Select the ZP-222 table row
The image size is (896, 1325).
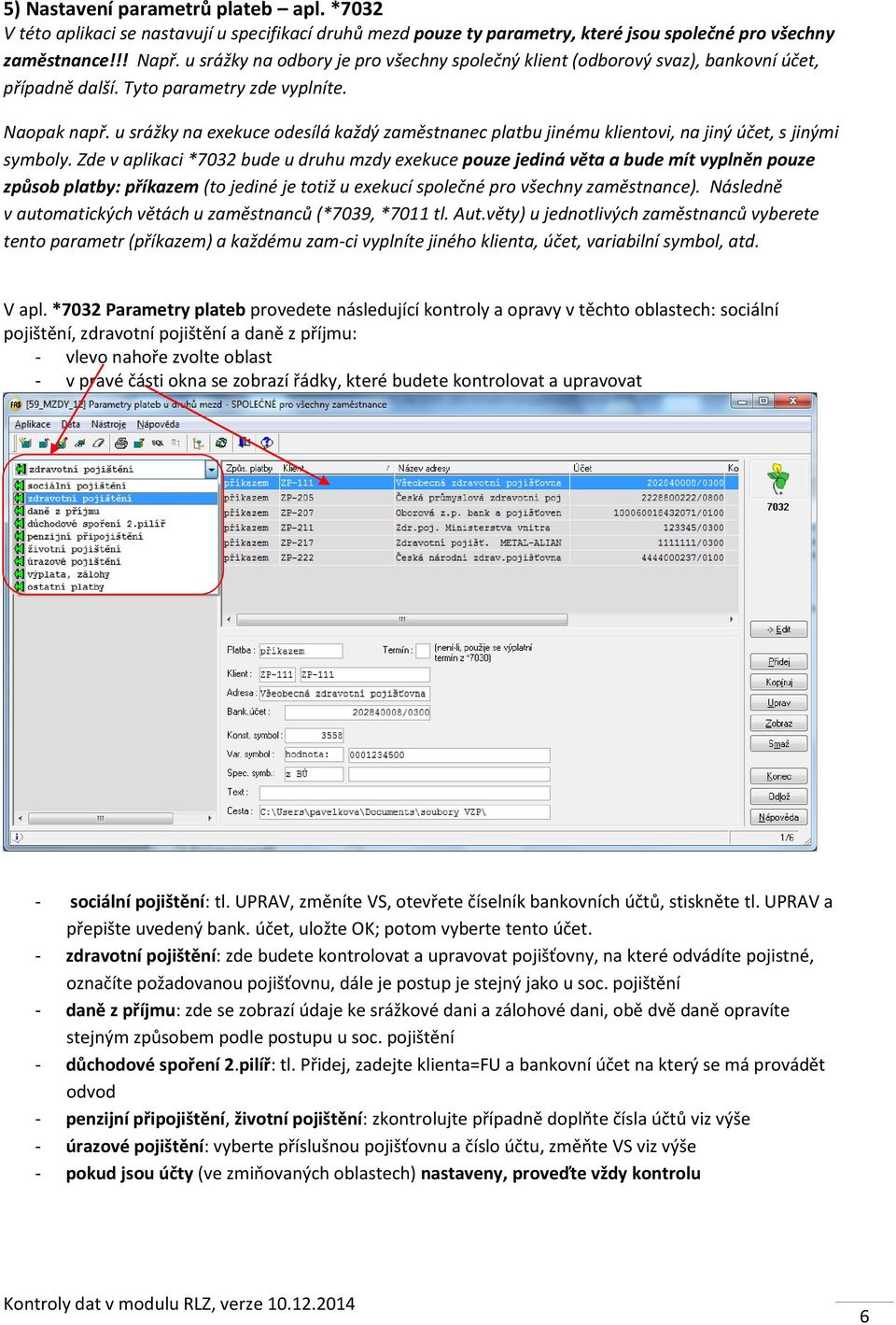[x=481, y=557]
